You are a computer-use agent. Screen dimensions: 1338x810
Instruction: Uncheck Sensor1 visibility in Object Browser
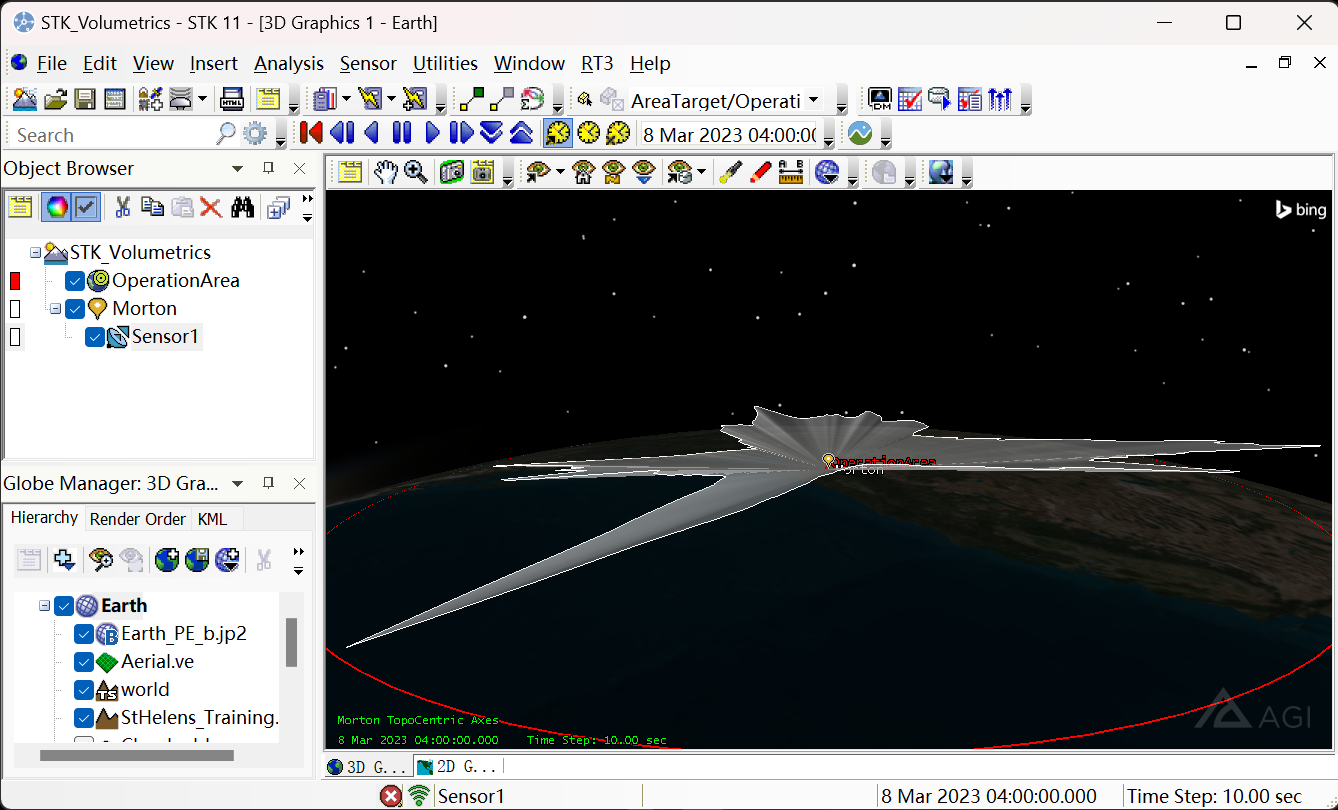[96, 337]
